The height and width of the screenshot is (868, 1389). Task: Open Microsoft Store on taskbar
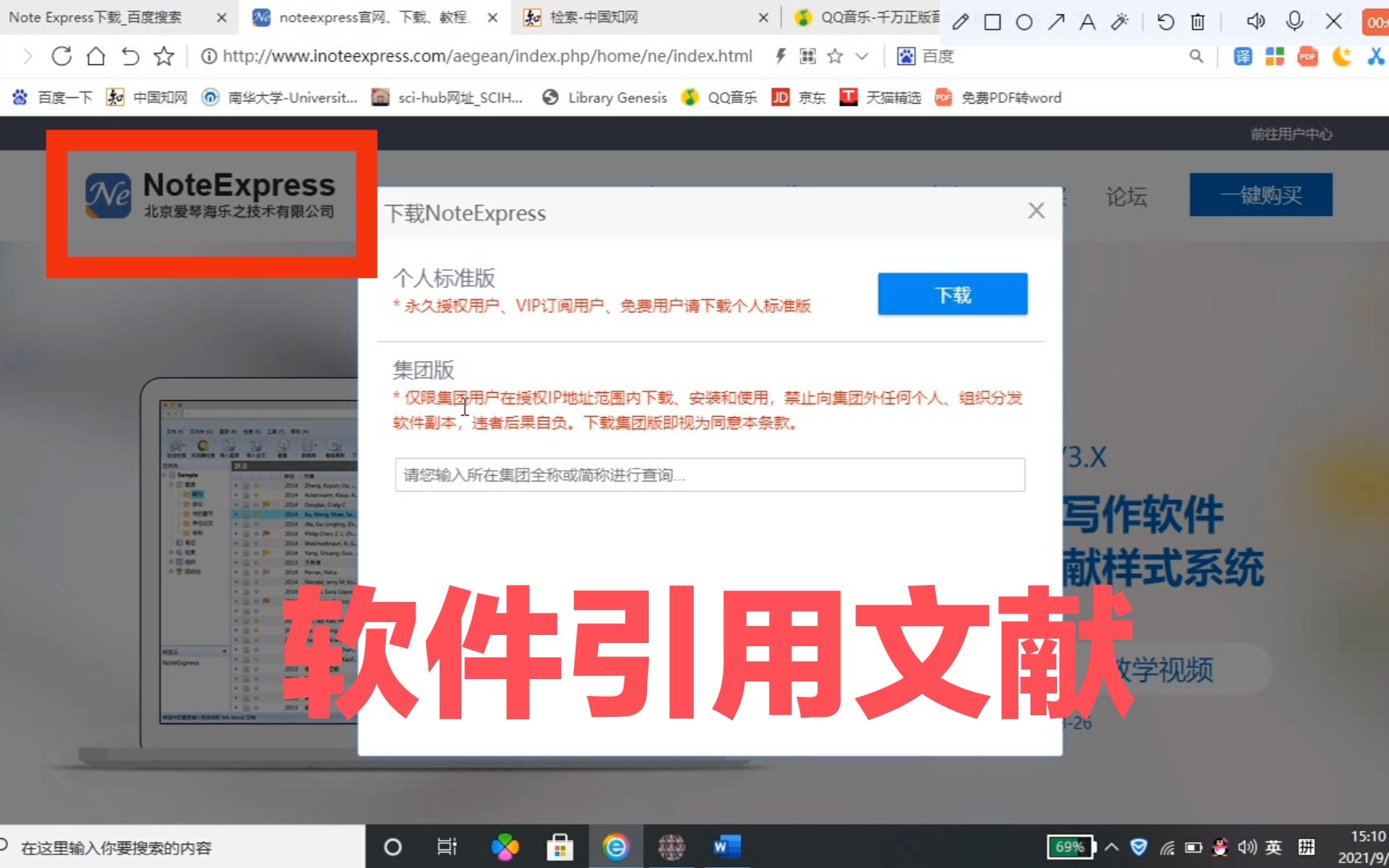tap(560, 847)
